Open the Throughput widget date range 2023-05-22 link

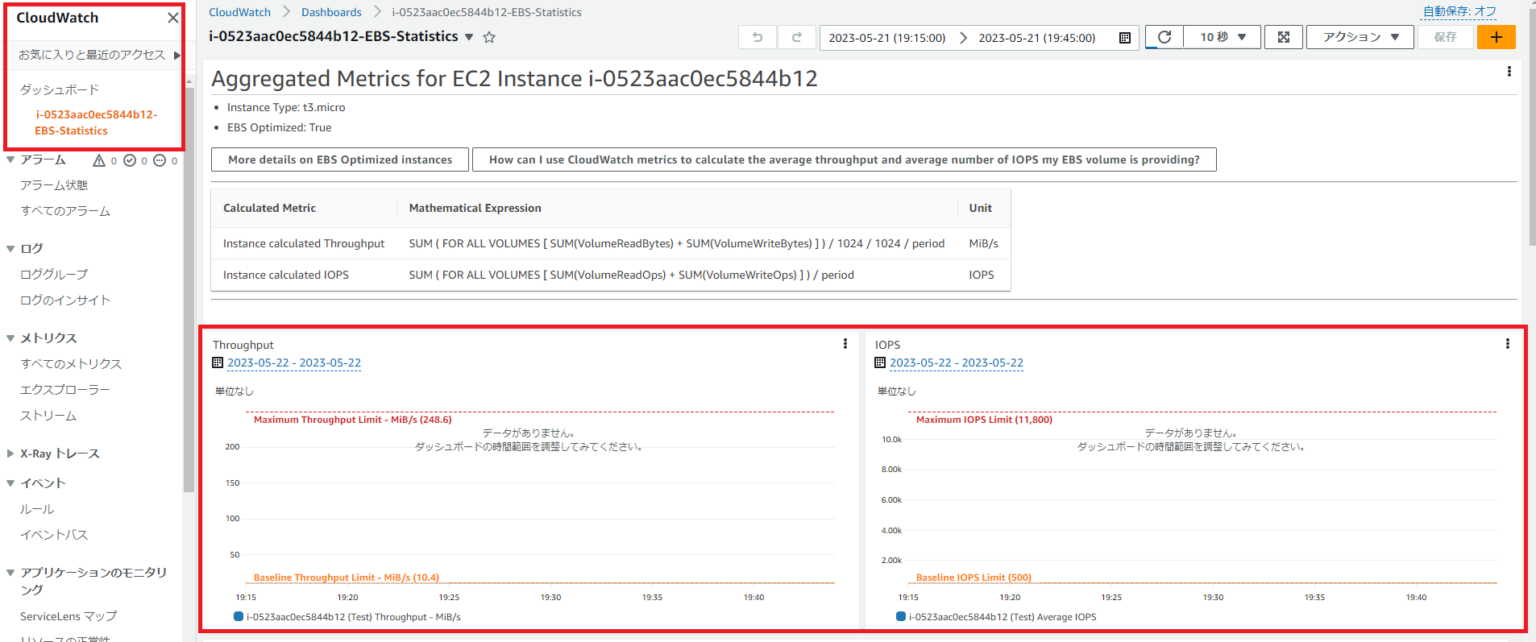point(294,363)
